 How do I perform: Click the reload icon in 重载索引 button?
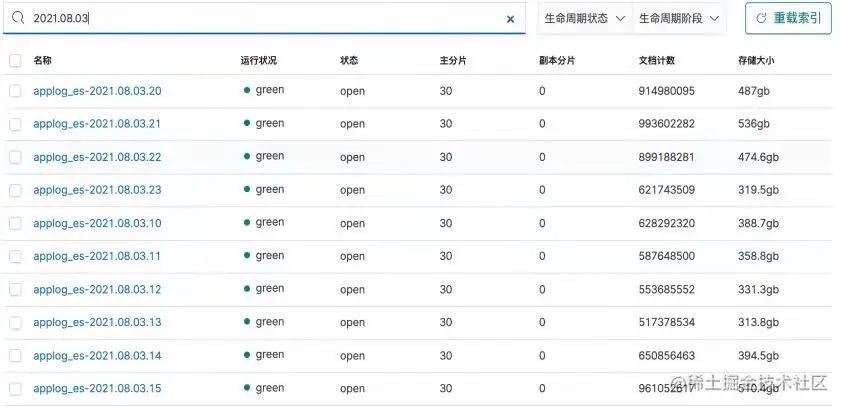pyautogui.click(x=762, y=18)
